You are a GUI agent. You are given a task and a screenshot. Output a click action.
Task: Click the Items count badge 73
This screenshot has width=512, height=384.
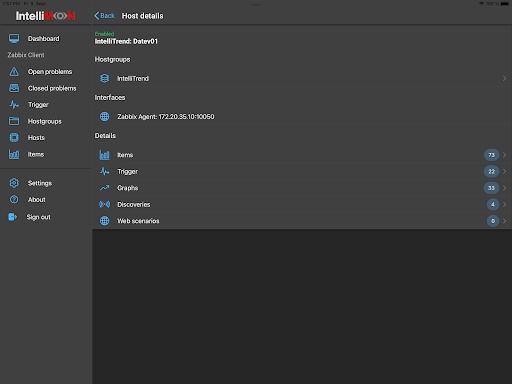pos(491,155)
